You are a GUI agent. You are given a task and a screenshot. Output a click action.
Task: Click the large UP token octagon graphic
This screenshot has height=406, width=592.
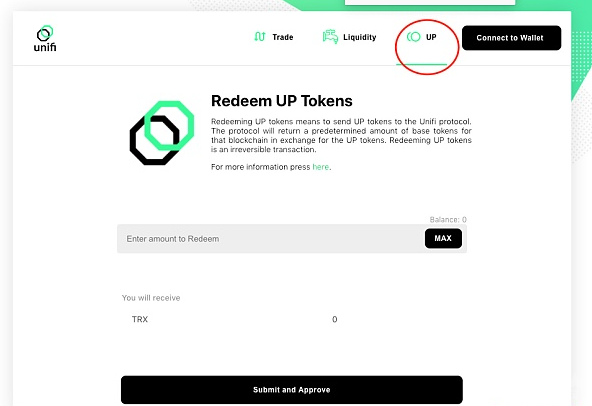point(162,133)
